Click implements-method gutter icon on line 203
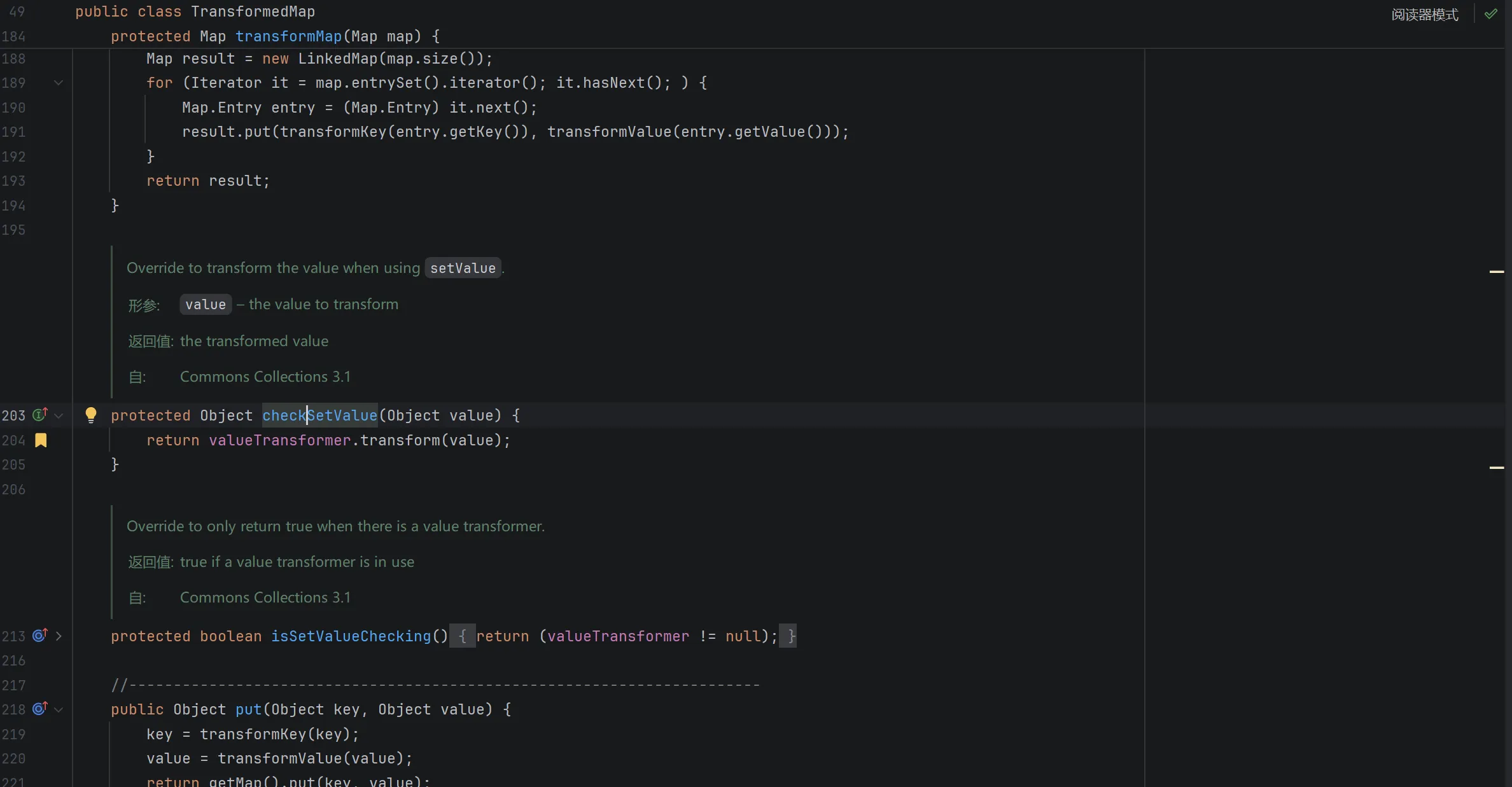 coord(40,415)
